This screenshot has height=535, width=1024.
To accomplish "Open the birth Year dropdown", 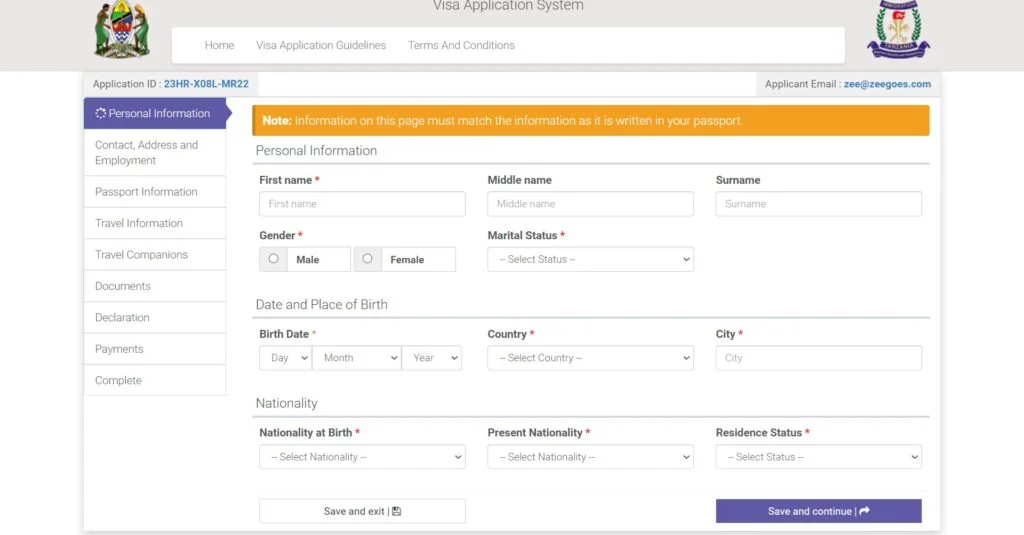I will coord(431,358).
